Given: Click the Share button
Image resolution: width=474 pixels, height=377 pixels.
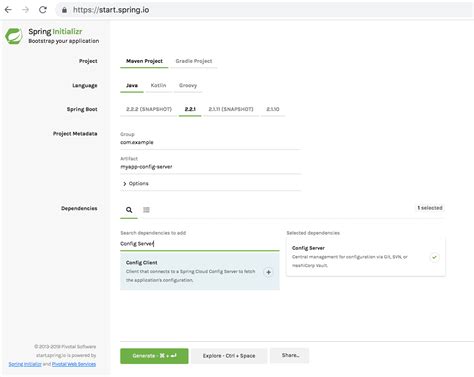Looking at the screenshot, I should click(x=290, y=355).
